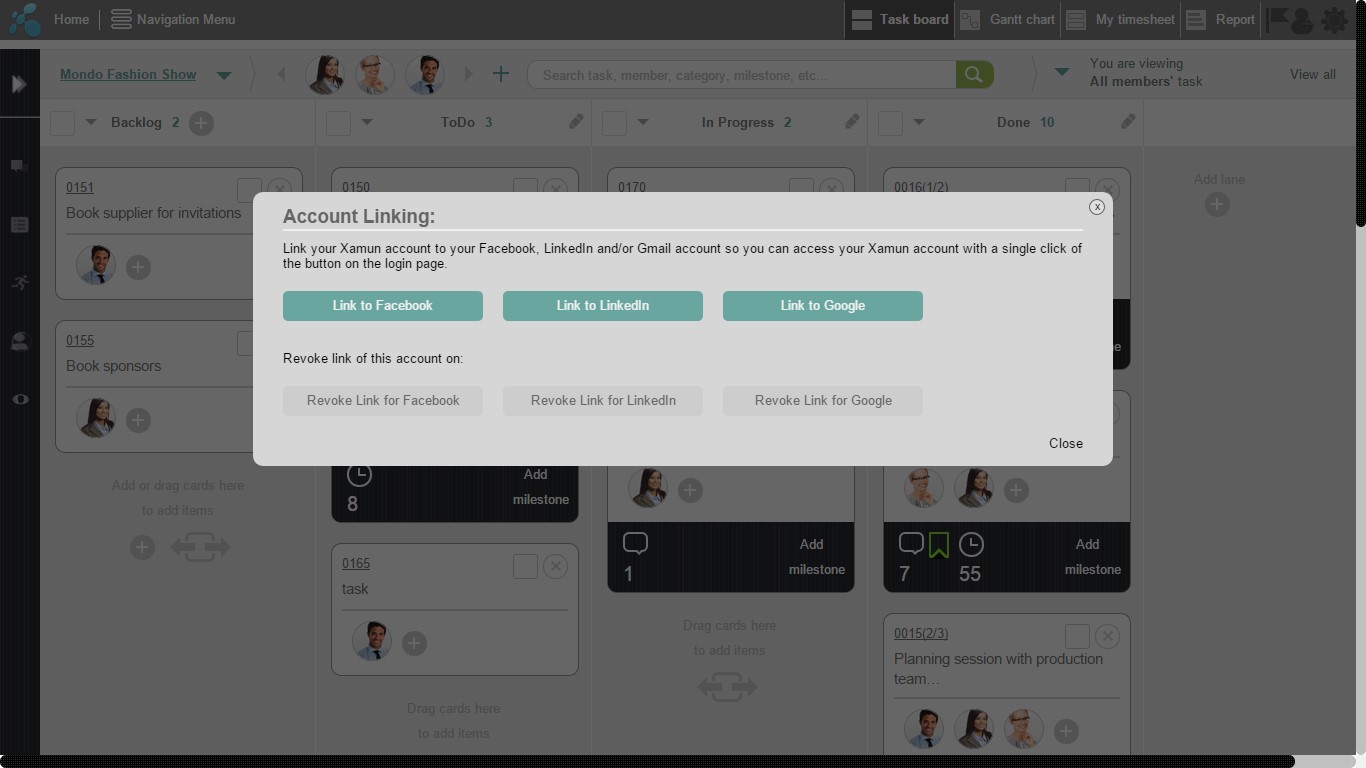Expand the ToDo lane dropdown arrow
This screenshot has height=768, width=1366.
click(x=367, y=122)
